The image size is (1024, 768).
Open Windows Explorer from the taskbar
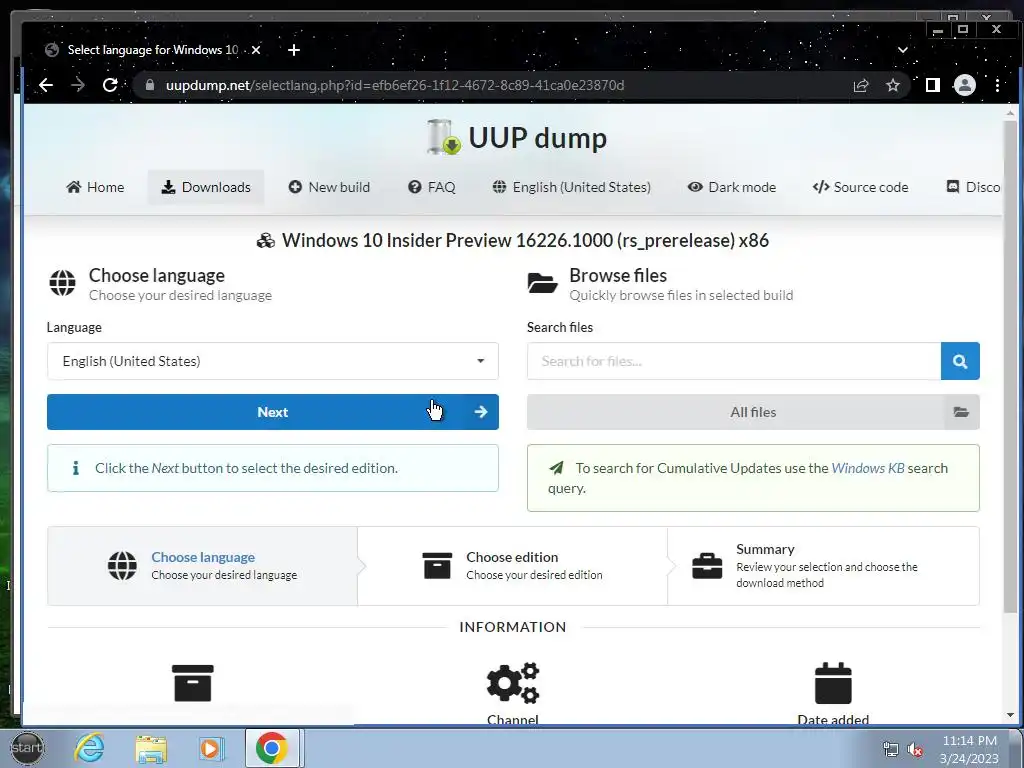tap(151, 748)
